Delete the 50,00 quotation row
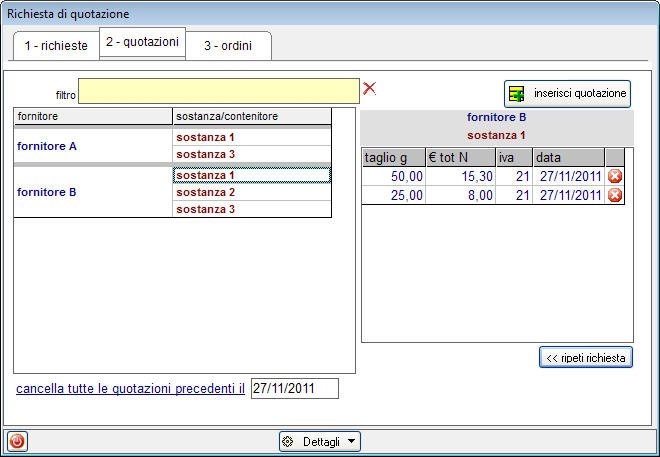660x457 pixels. coord(615,176)
